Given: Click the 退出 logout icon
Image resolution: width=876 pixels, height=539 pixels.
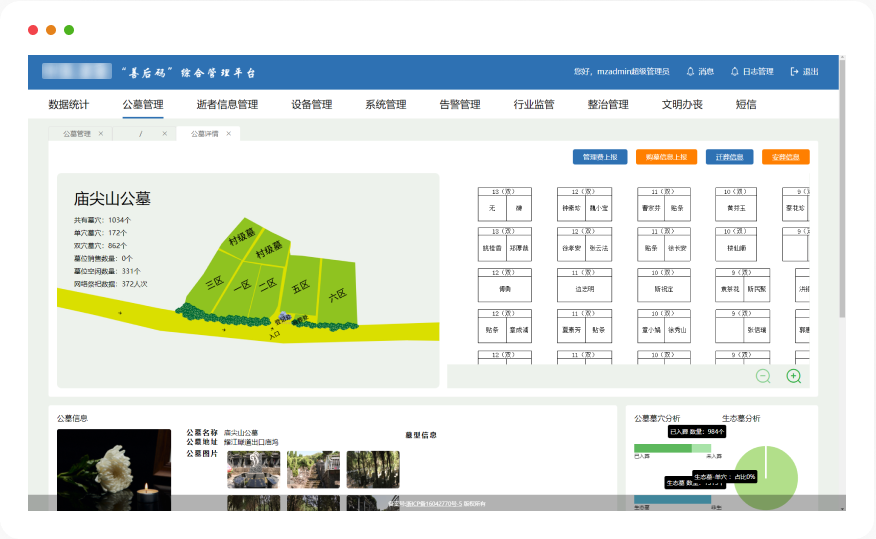Looking at the screenshot, I should click(795, 72).
